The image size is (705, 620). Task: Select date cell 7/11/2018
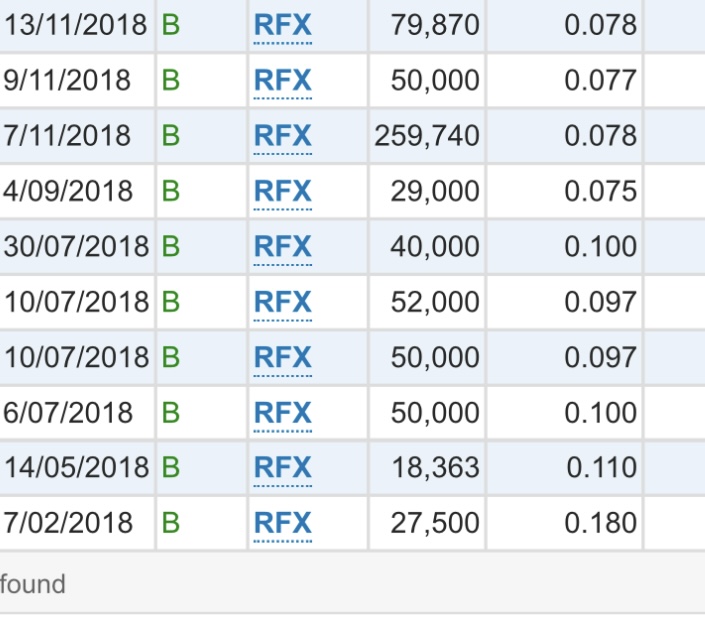(x=67, y=136)
